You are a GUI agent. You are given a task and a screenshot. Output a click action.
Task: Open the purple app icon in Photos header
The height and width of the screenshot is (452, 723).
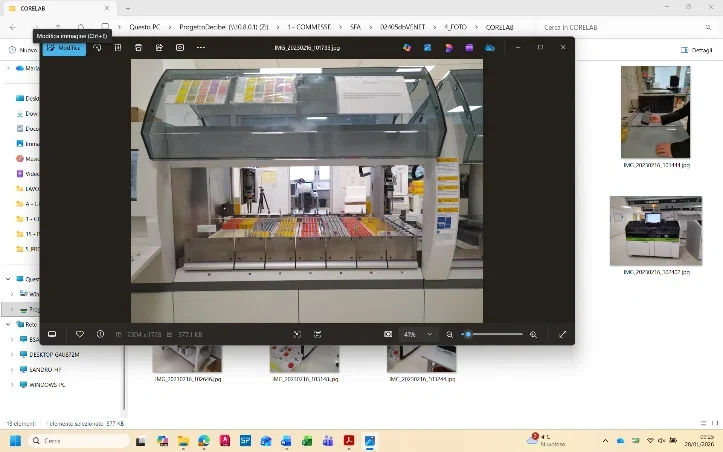(x=469, y=48)
